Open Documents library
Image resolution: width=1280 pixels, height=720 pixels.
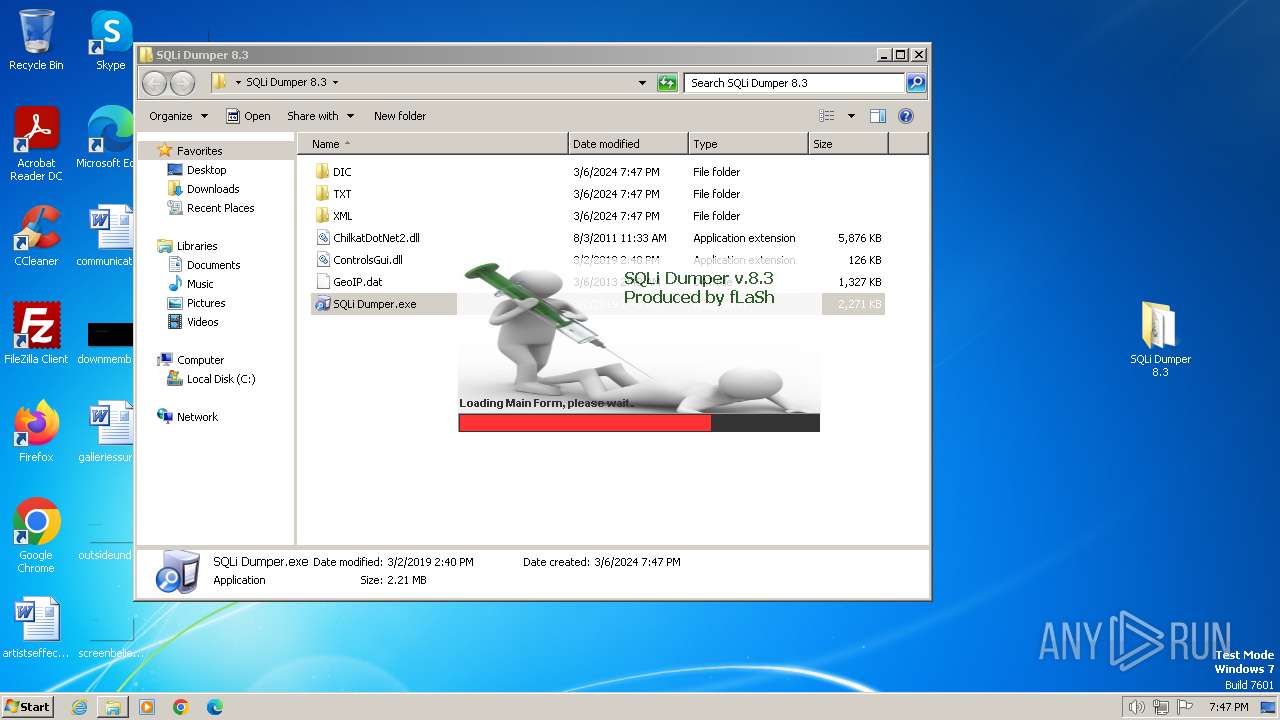[x=213, y=265]
